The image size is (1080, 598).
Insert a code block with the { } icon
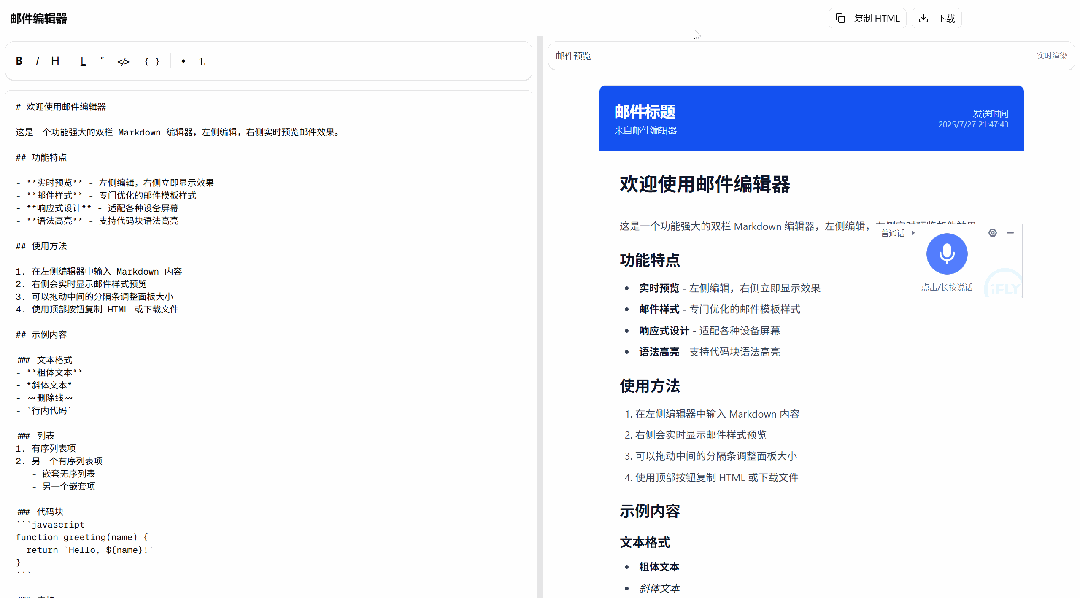152,61
